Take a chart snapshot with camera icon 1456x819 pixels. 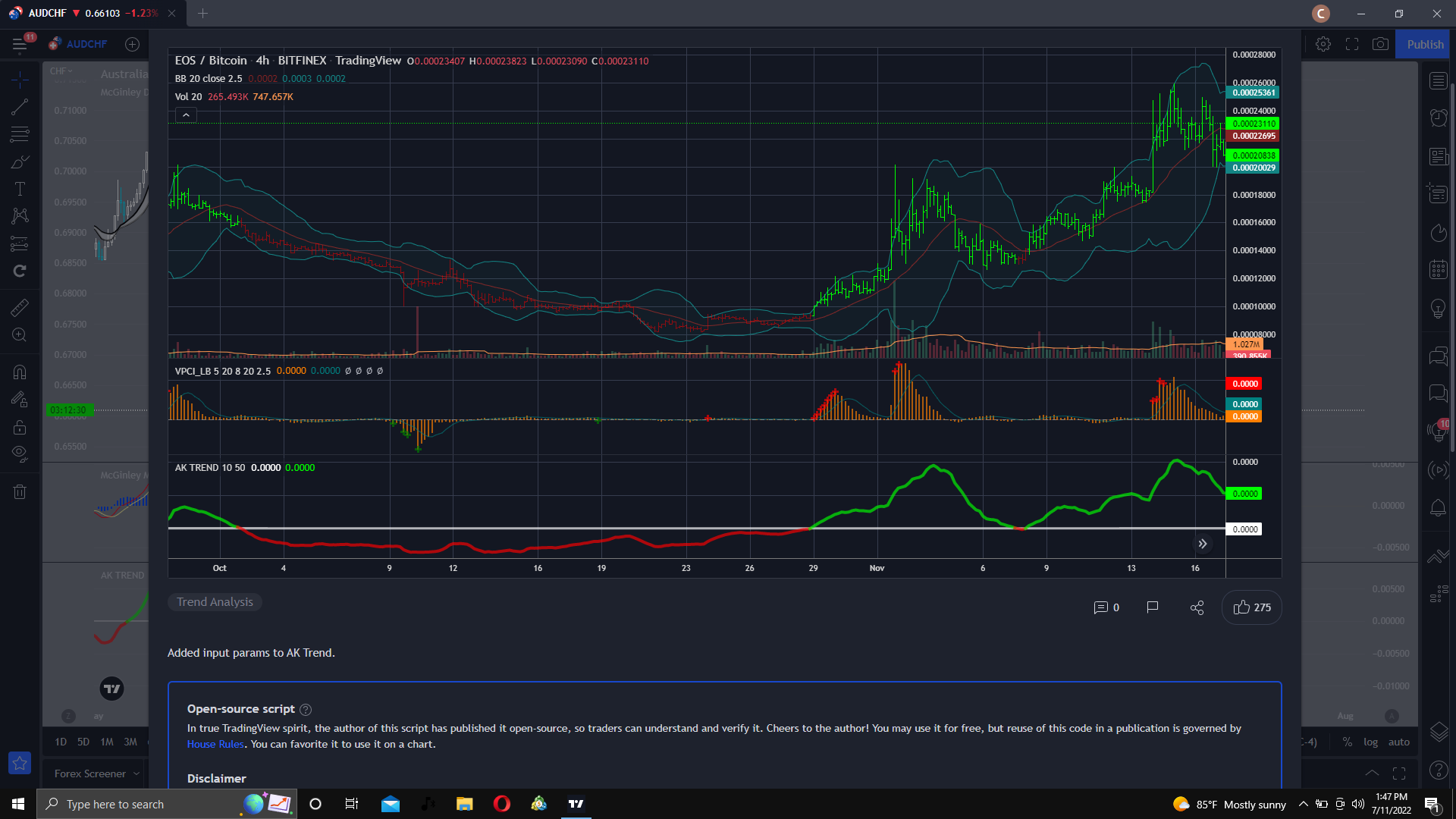1380,45
